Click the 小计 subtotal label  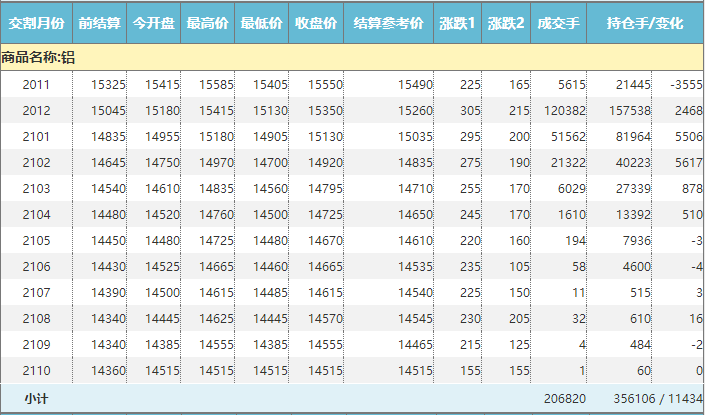point(36,398)
